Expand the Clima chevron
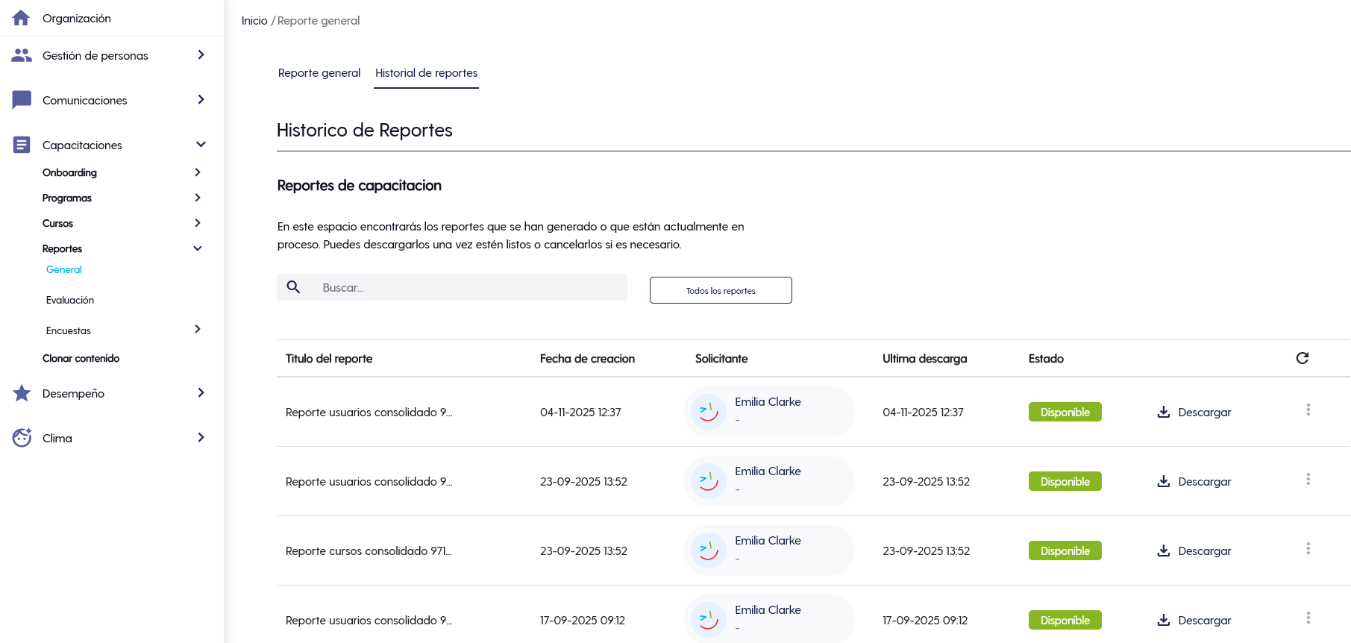Viewport: 1351px width, 643px height. pyautogui.click(x=200, y=437)
